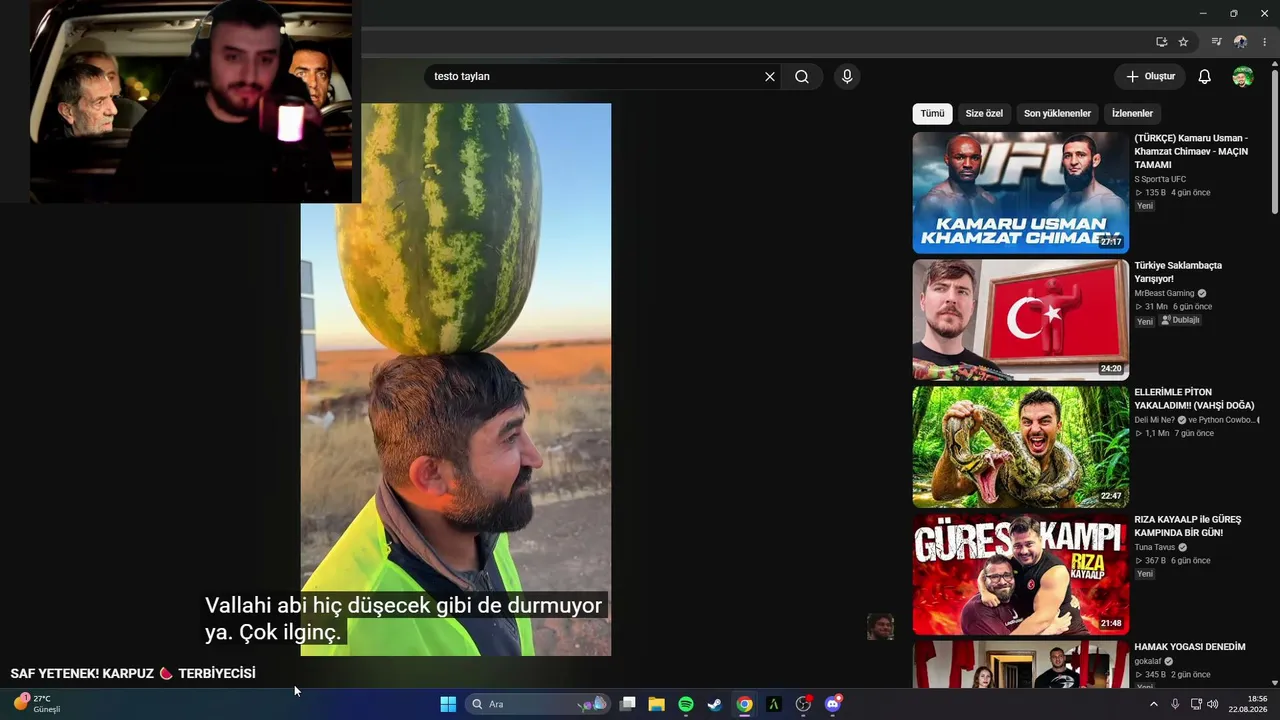Open the round app icon left of Discord
Image resolution: width=1280 pixels, height=720 pixels.
click(803, 704)
